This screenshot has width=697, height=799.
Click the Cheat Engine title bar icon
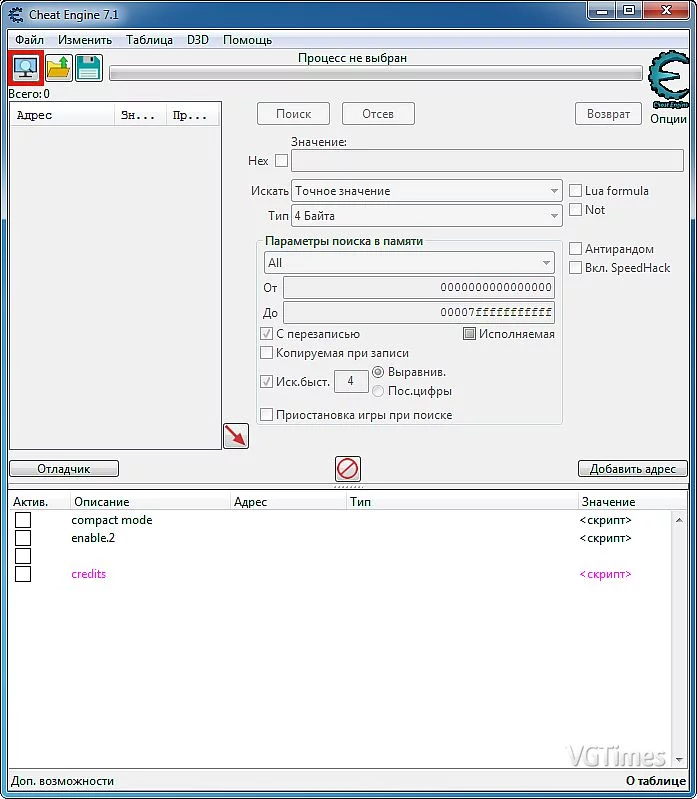tap(16, 14)
